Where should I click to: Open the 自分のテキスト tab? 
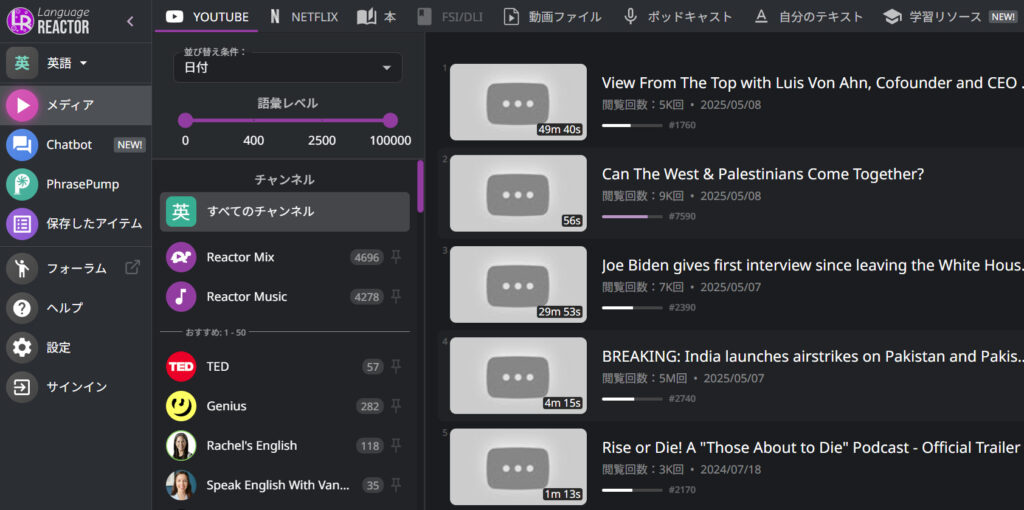point(808,17)
